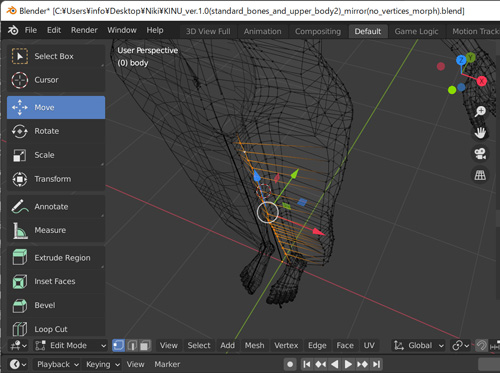Screen dimensions: 500x373
Task: Open the timeline editor type dropdown
Action: [18, 364]
